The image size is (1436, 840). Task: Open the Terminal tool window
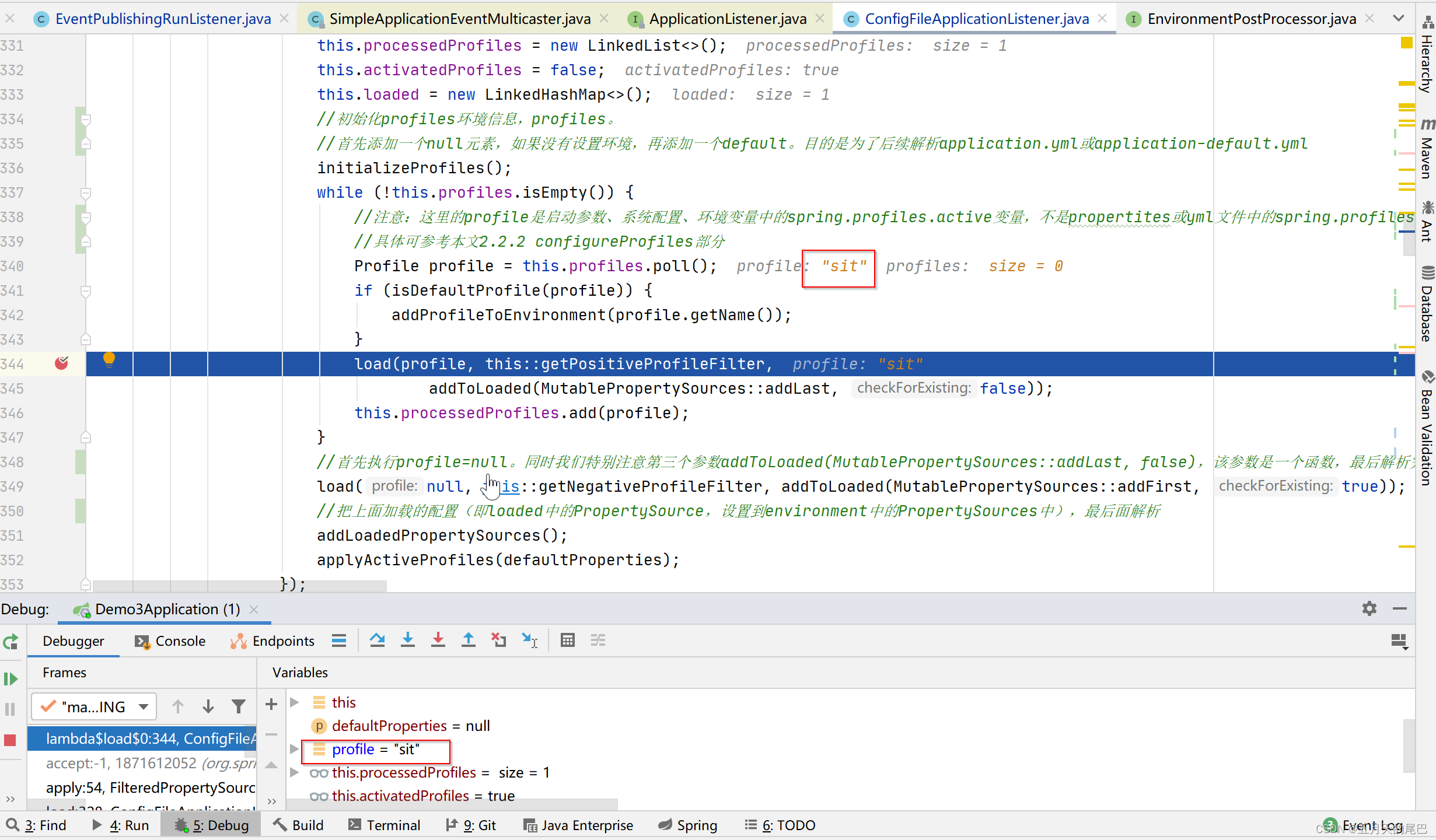click(x=385, y=825)
